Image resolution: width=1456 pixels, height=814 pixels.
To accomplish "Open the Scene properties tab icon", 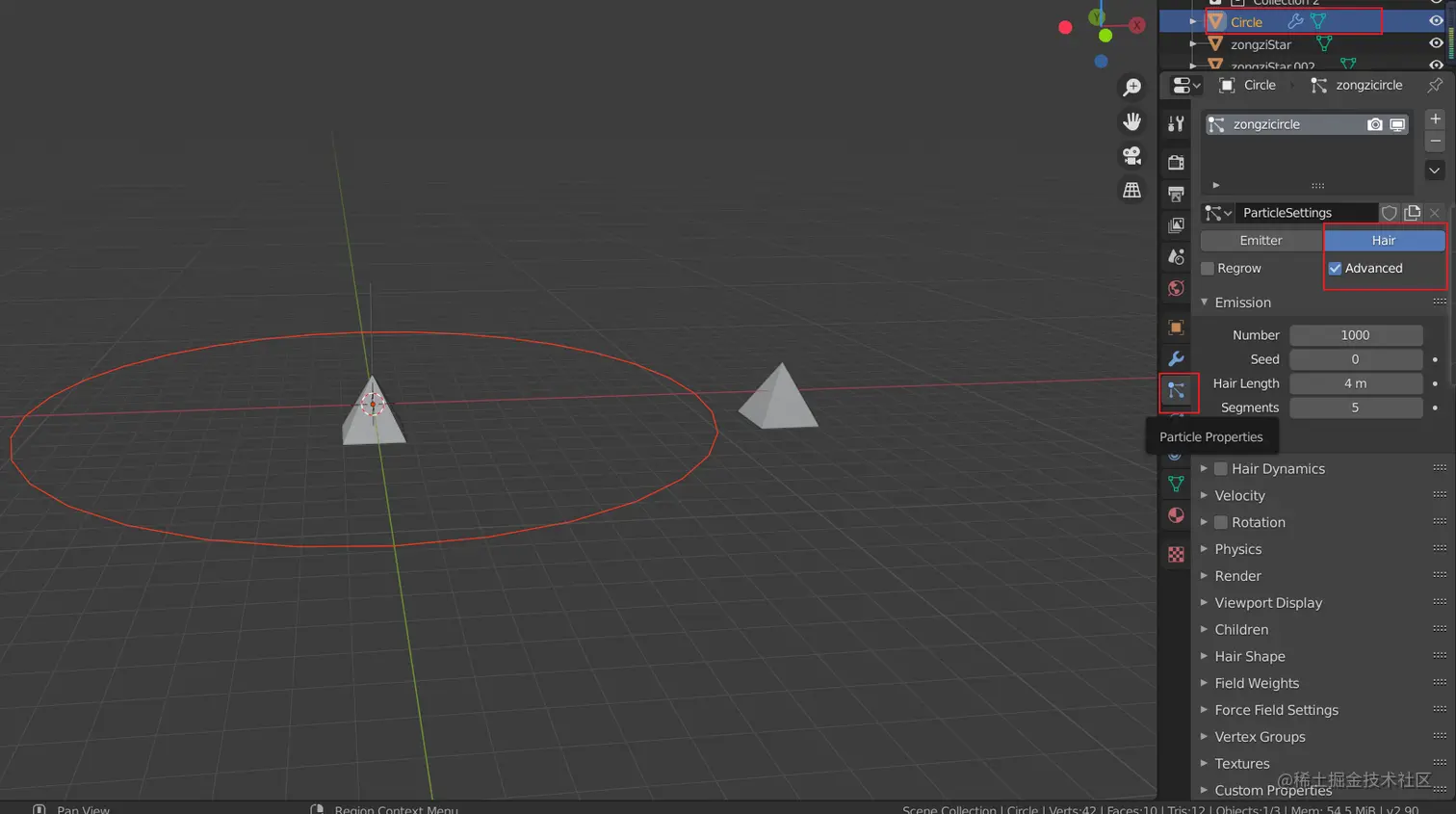I will (1176, 257).
